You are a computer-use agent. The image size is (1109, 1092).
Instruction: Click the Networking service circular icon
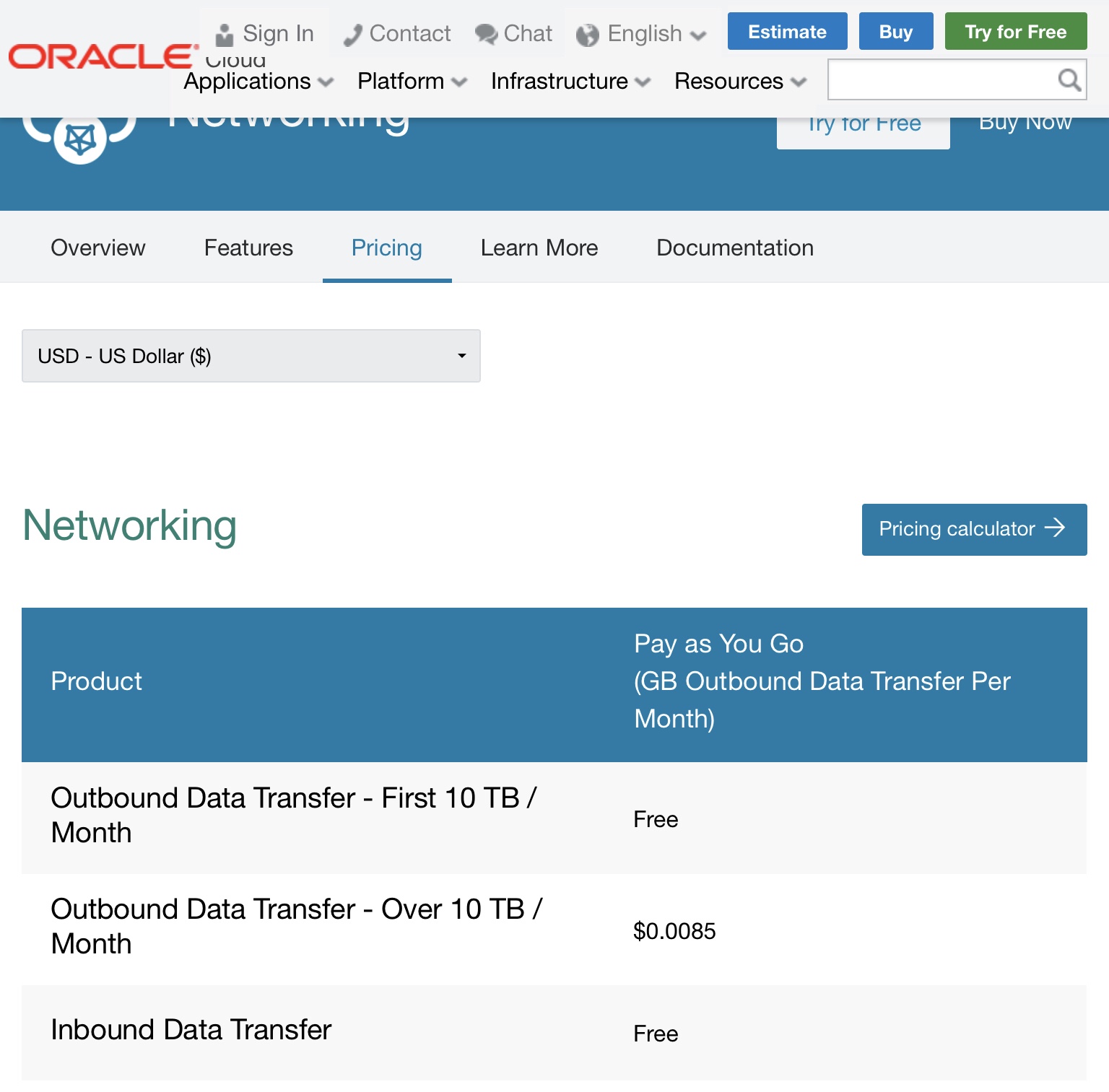[80, 139]
